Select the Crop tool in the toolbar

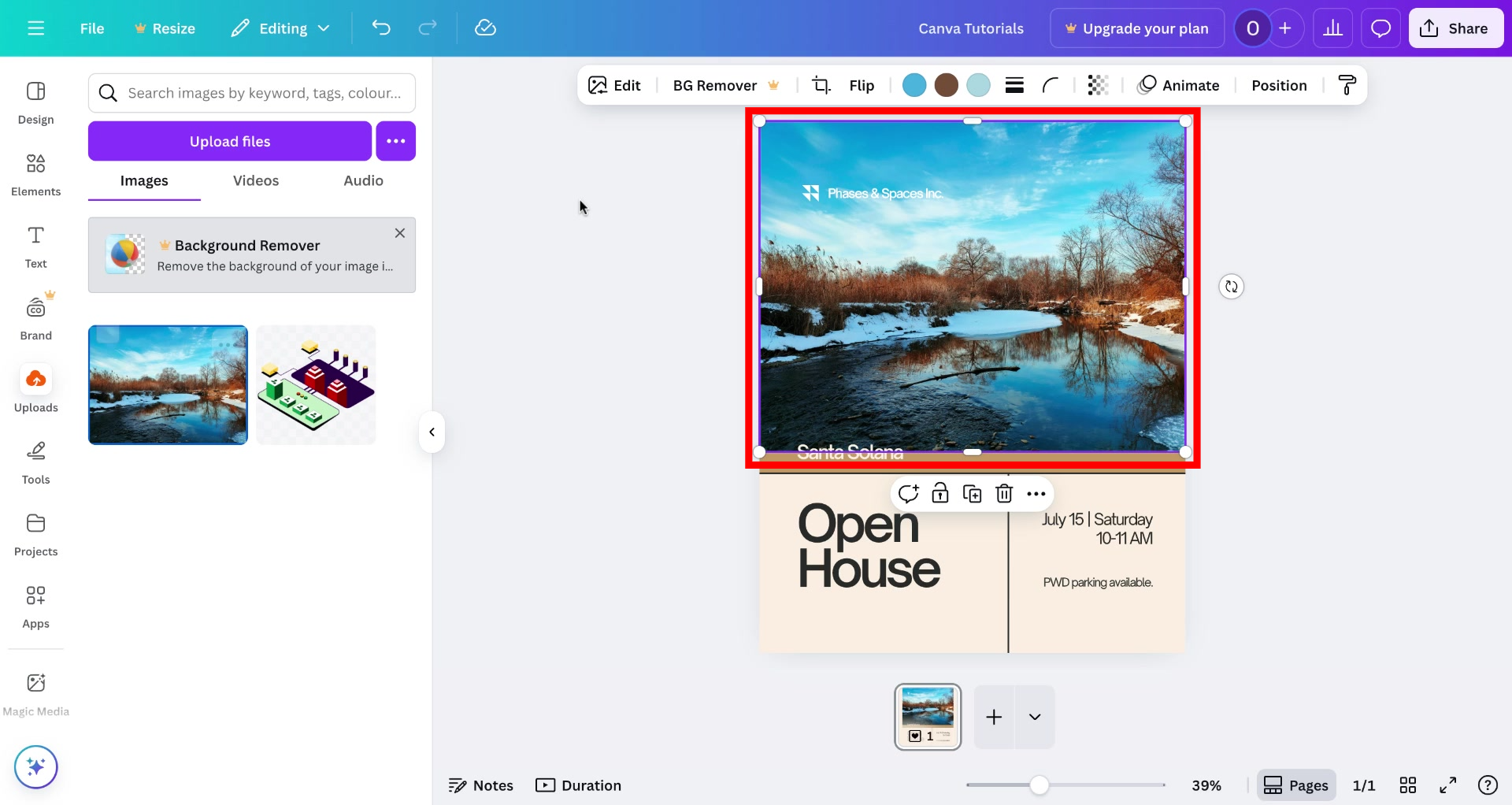tap(822, 85)
